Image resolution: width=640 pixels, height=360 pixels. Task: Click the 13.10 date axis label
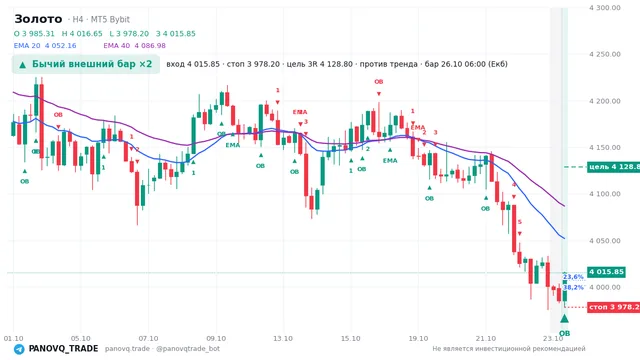[x=283, y=338]
